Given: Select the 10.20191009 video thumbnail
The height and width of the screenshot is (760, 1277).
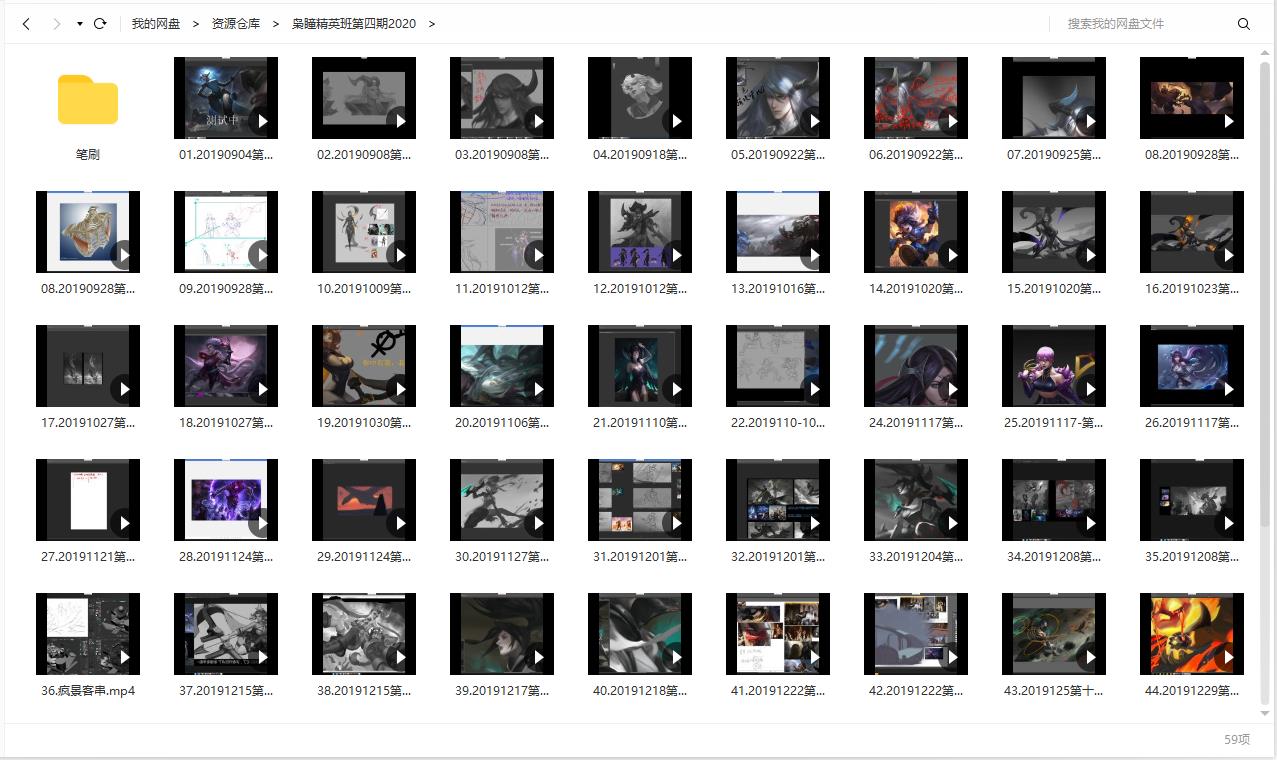Looking at the screenshot, I should 364,231.
